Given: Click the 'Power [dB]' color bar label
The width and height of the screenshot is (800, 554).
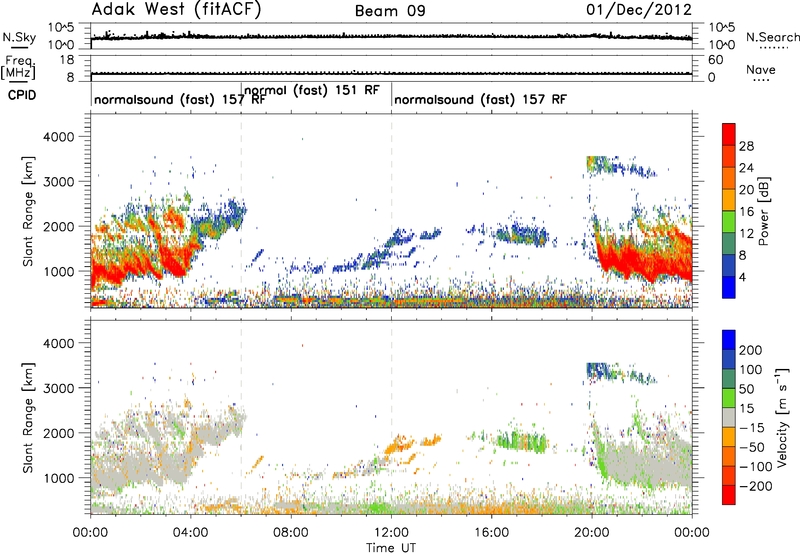Looking at the screenshot, I should tap(764, 211).
